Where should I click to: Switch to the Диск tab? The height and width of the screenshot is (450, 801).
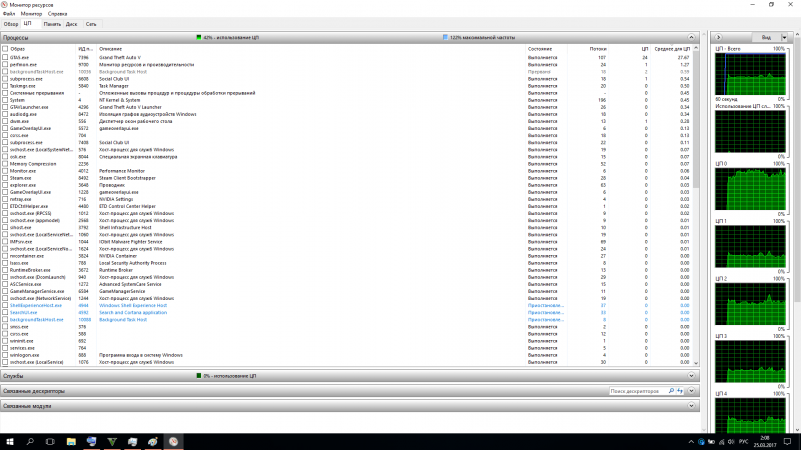72,24
